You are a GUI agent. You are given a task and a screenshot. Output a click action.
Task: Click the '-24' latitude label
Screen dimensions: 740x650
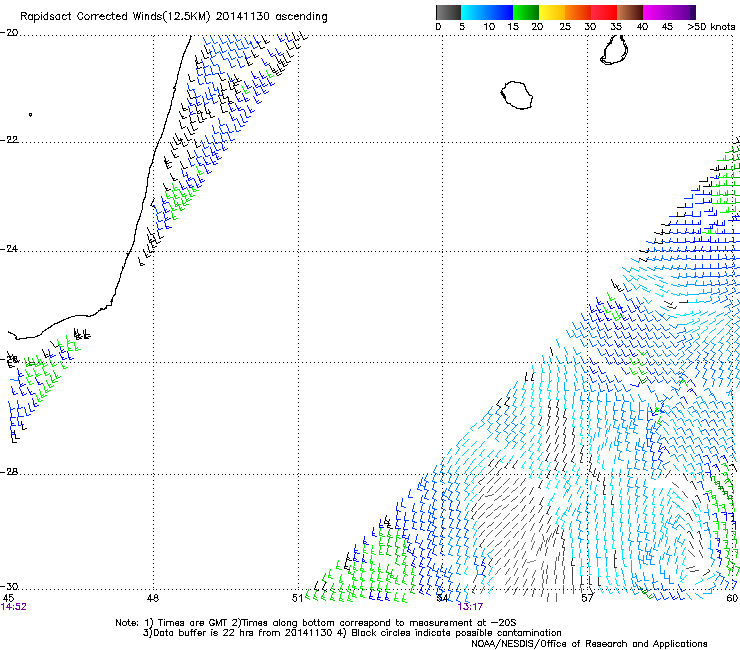[x=9, y=249]
